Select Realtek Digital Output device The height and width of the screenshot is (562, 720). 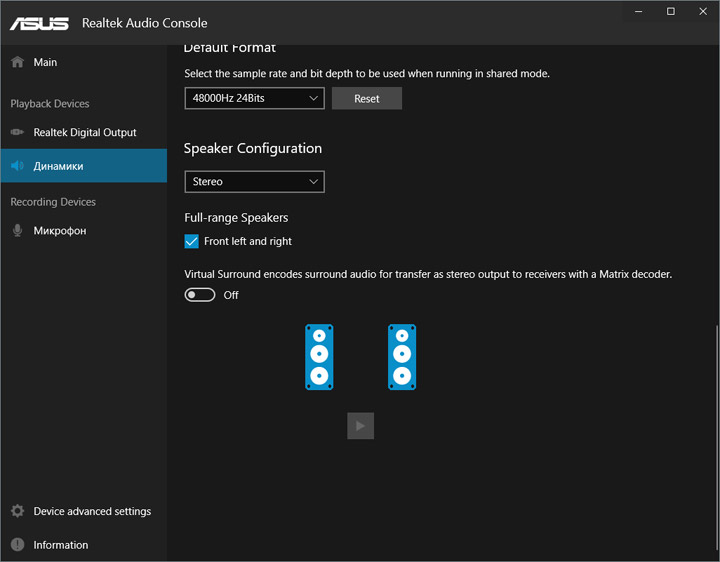click(x=85, y=132)
